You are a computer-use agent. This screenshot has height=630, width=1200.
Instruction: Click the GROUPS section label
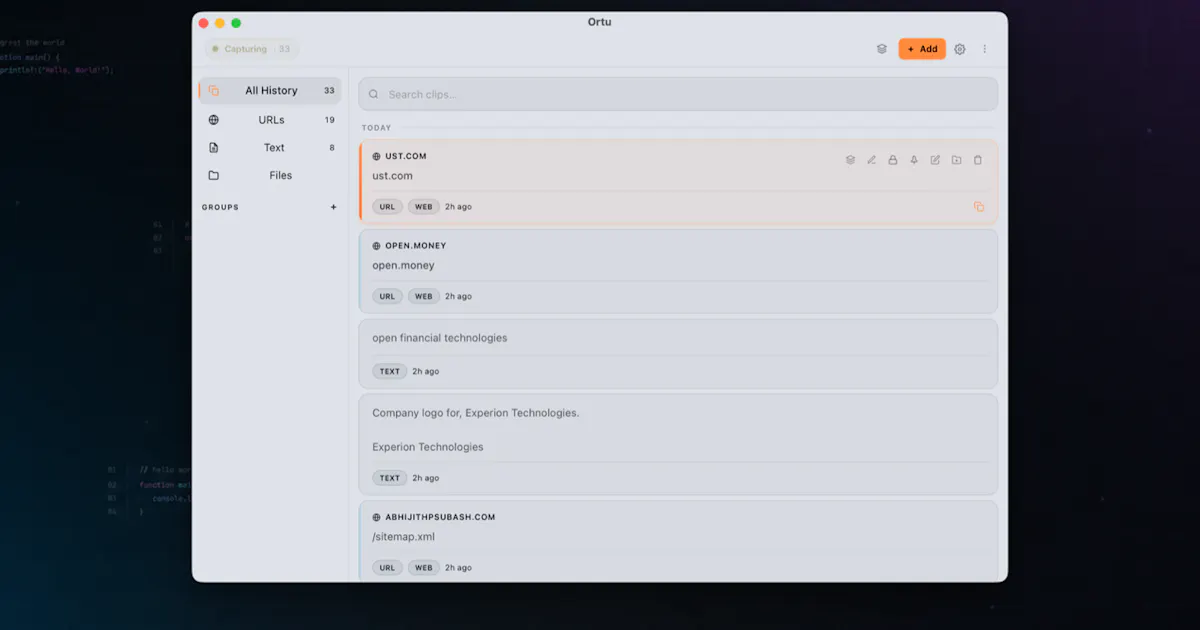coord(220,208)
